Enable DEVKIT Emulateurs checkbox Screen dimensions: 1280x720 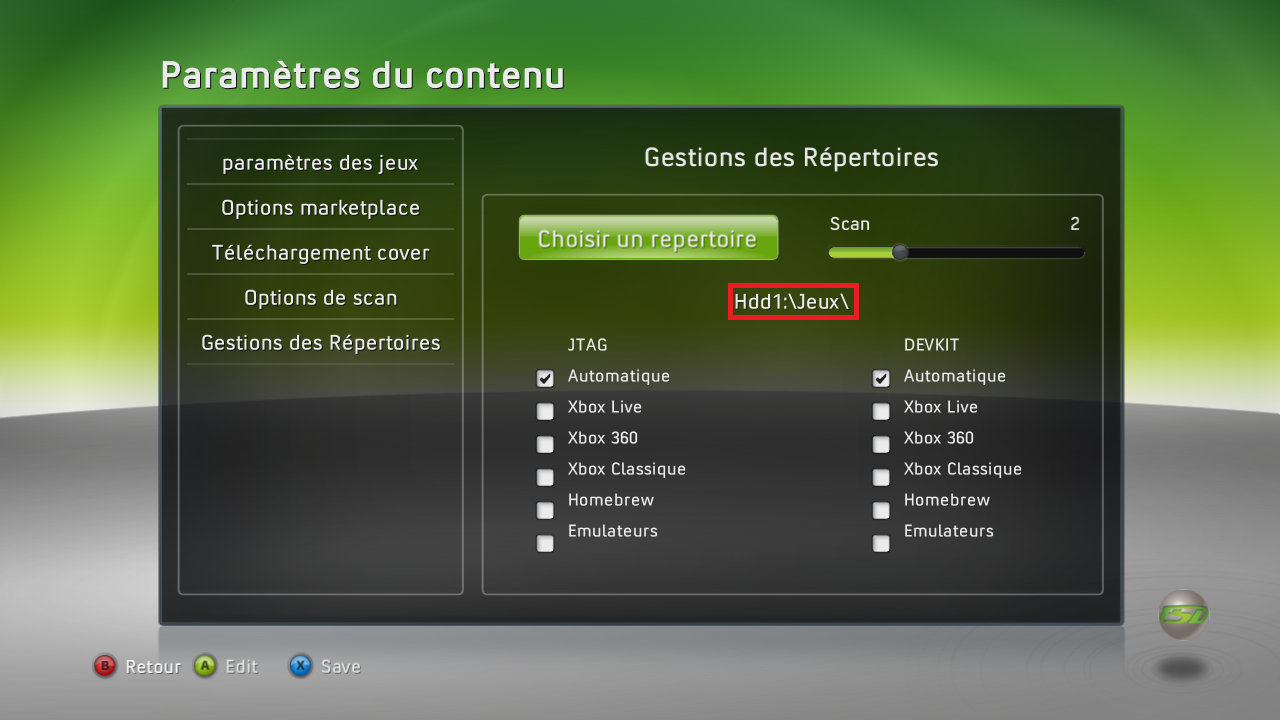881,543
